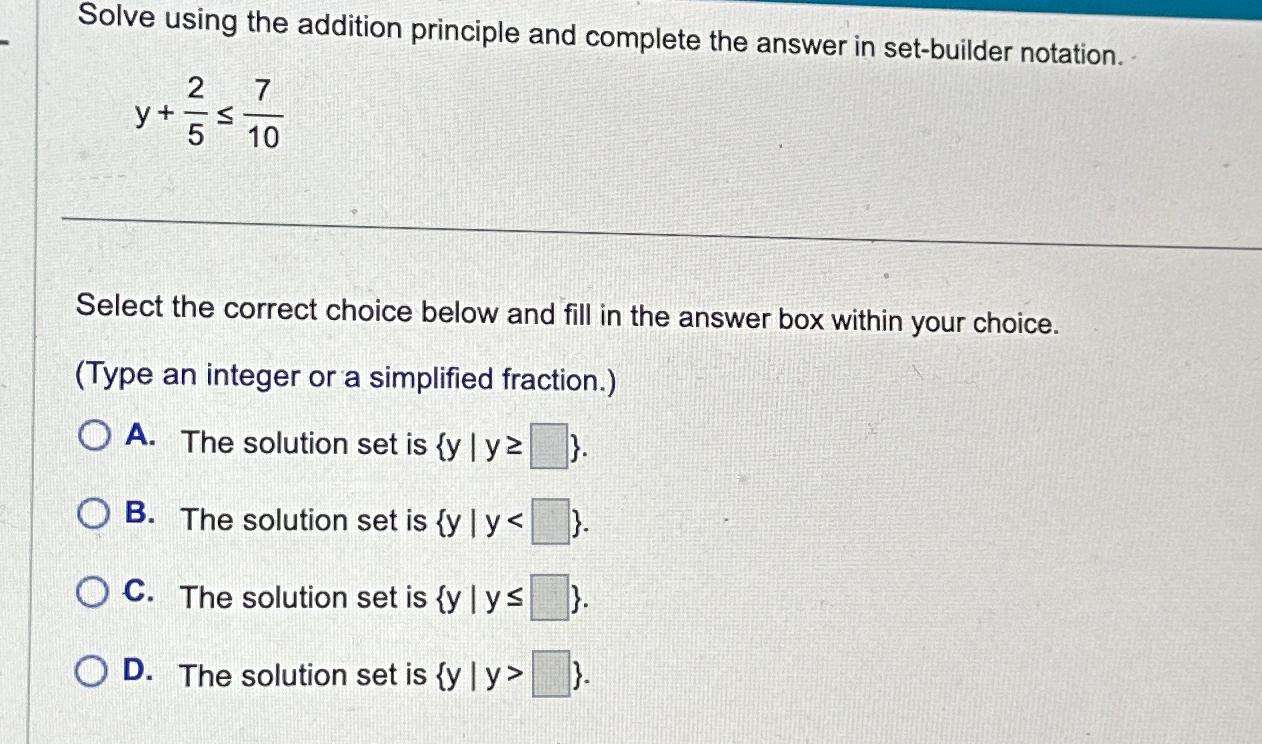Select radio button for choice B
1262x744 pixels.
tap(95, 512)
